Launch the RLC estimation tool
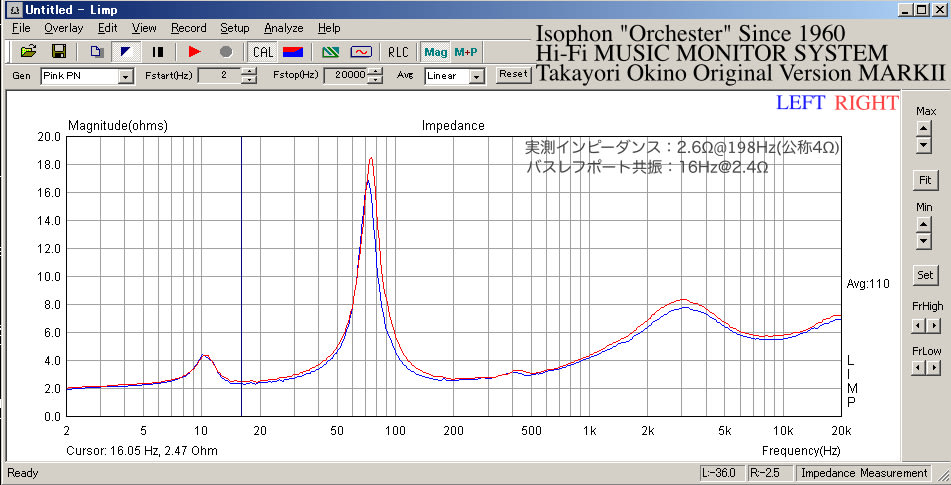 pyautogui.click(x=398, y=52)
